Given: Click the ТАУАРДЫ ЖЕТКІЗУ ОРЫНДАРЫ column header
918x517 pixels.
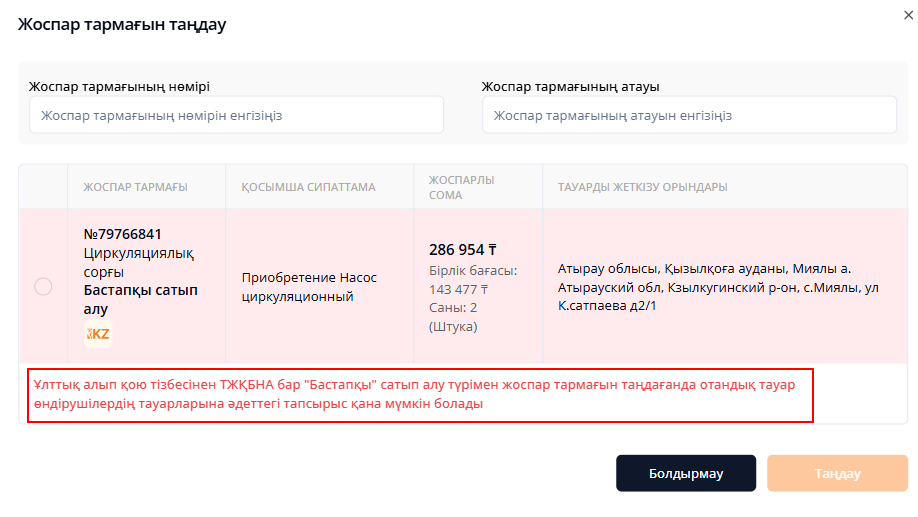Looking at the screenshot, I should pyautogui.click(x=642, y=187).
